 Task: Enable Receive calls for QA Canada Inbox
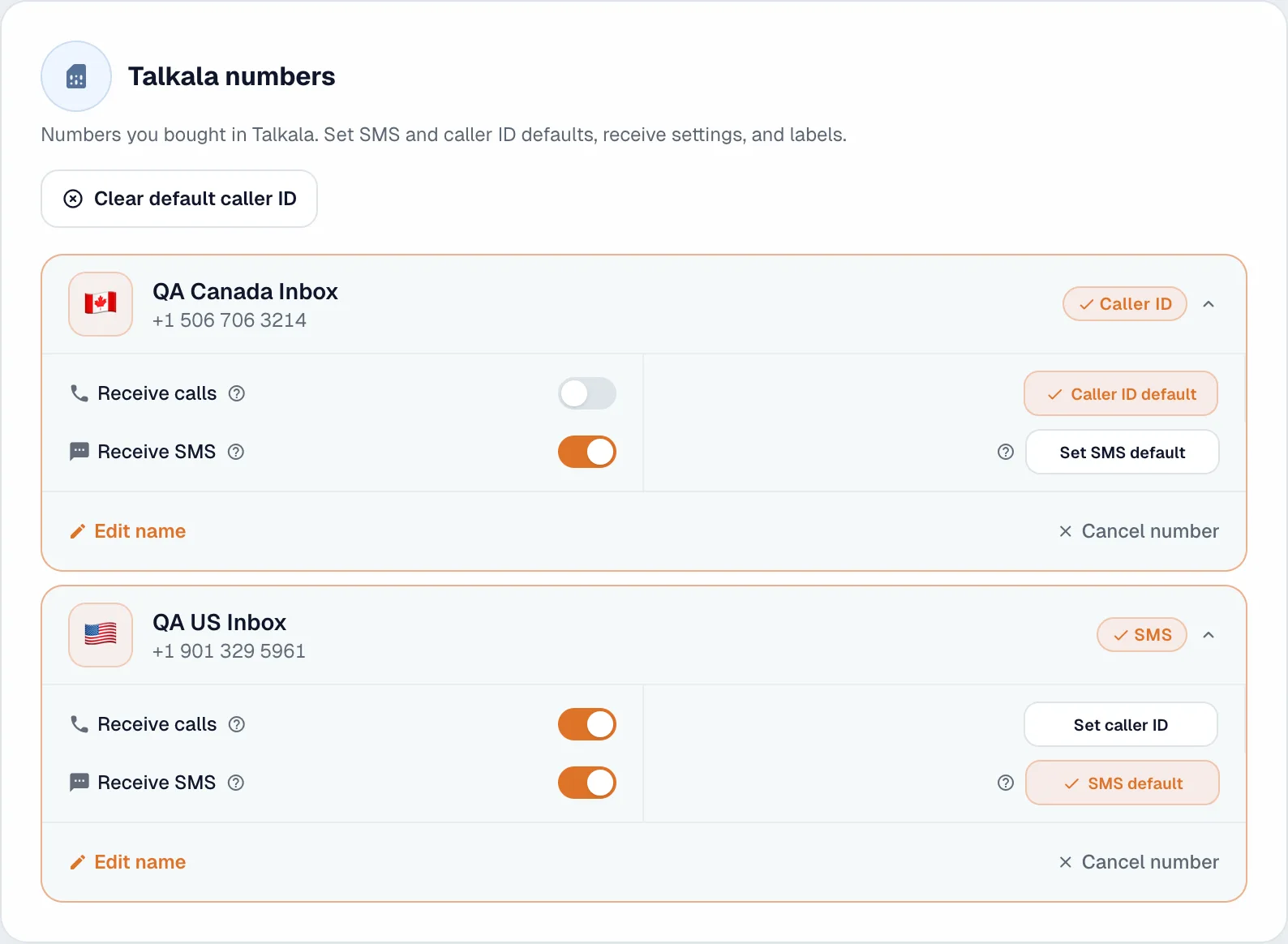pyautogui.click(x=587, y=393)
